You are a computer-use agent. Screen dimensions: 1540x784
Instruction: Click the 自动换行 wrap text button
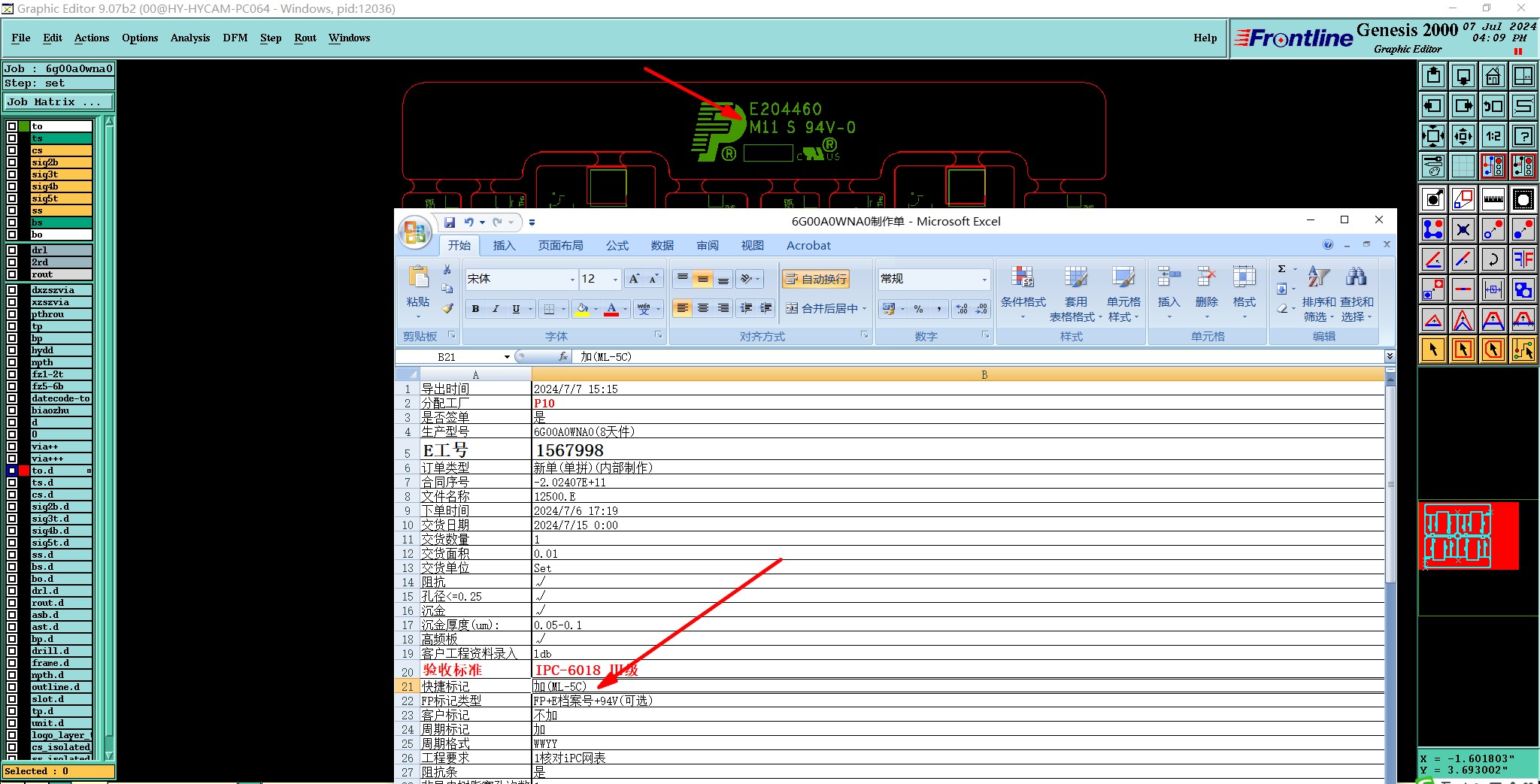pos(816,279)
